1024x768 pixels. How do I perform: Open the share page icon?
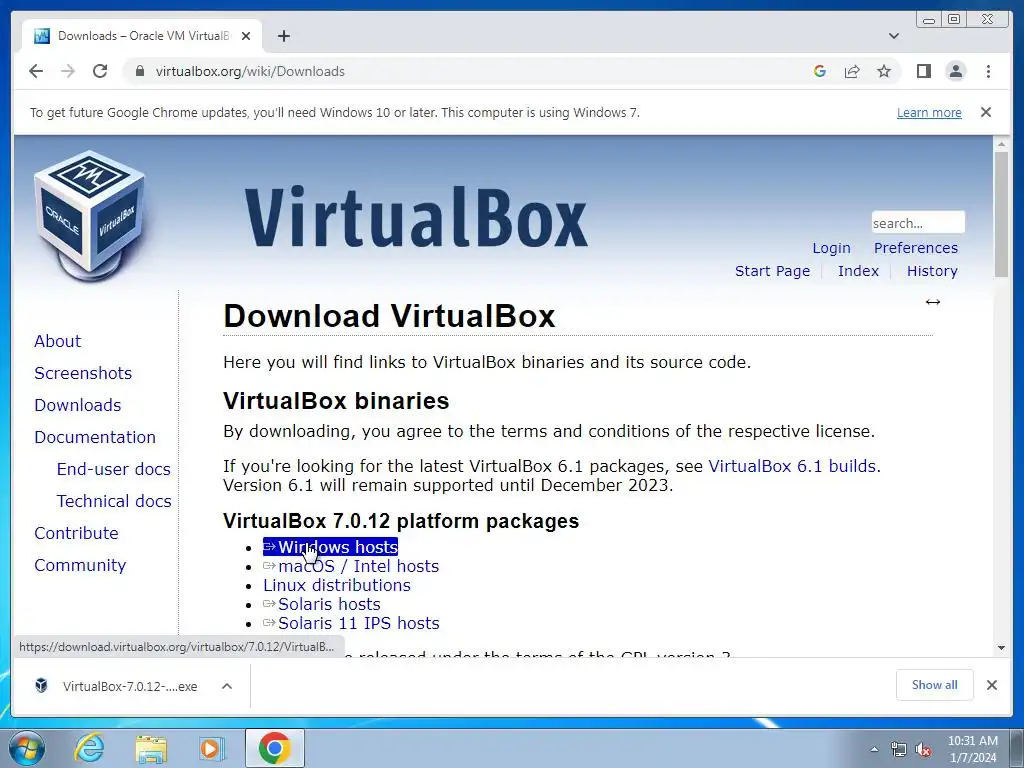(852, 71)
